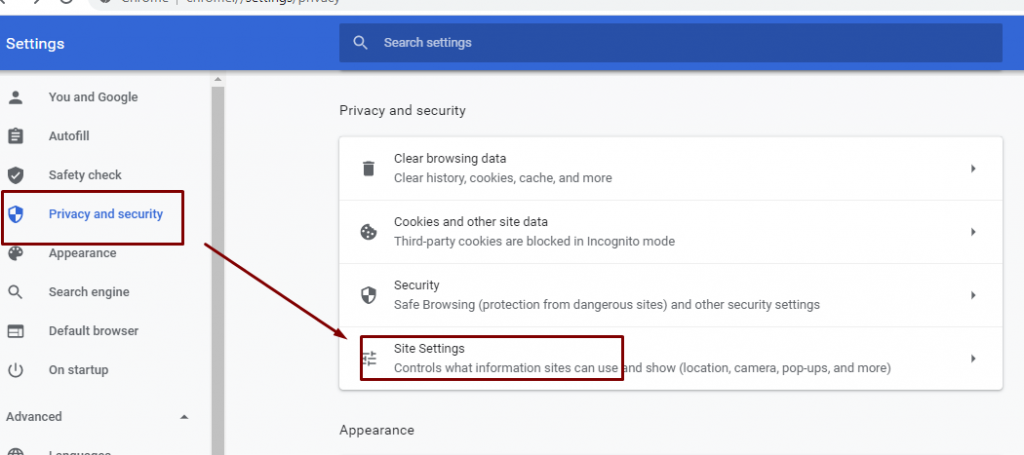Click the Default browser window icon
Viewport: 1024px width, 455px height.
pyautogui.click(x=15, y=331)
